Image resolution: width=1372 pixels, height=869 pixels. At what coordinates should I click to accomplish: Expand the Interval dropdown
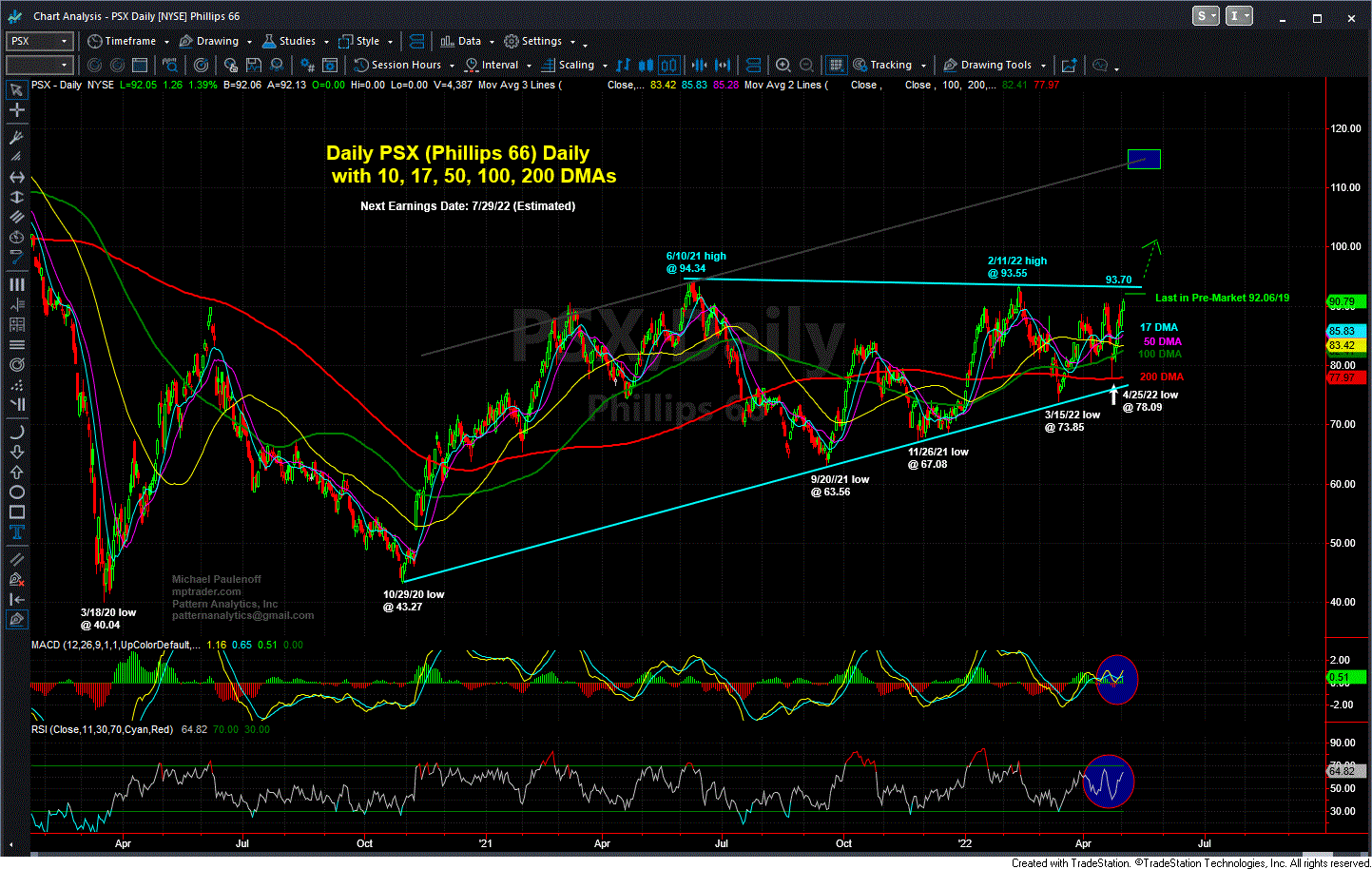click(x=529, y=66)
